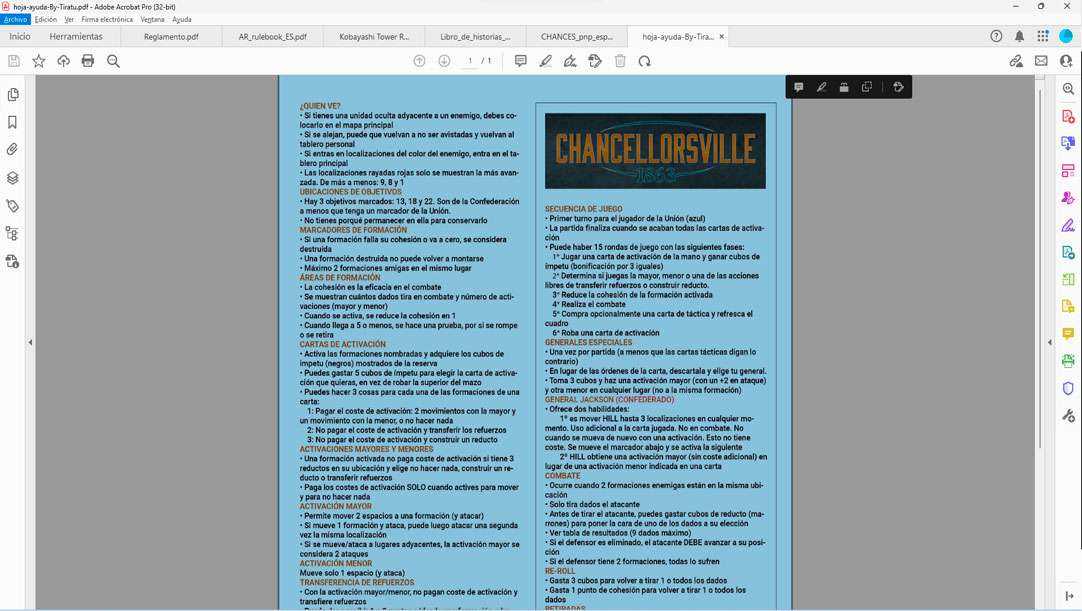The width and height of the screenshot is (1082, 611).
Task: Expand the bottom-right tools pane arrow
Action: [1068, 596]
